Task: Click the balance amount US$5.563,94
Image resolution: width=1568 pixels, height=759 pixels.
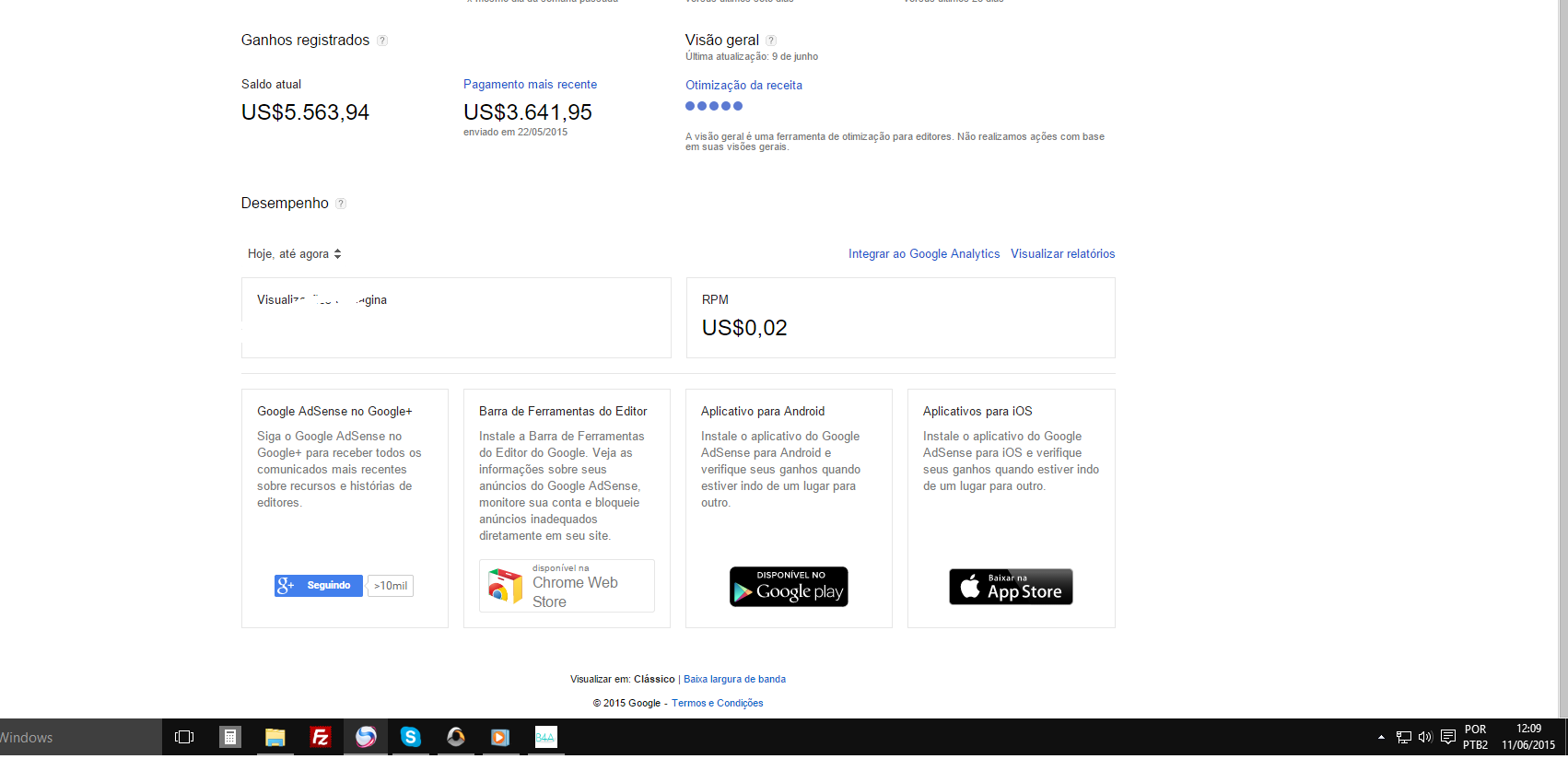Action: [305, 112]
